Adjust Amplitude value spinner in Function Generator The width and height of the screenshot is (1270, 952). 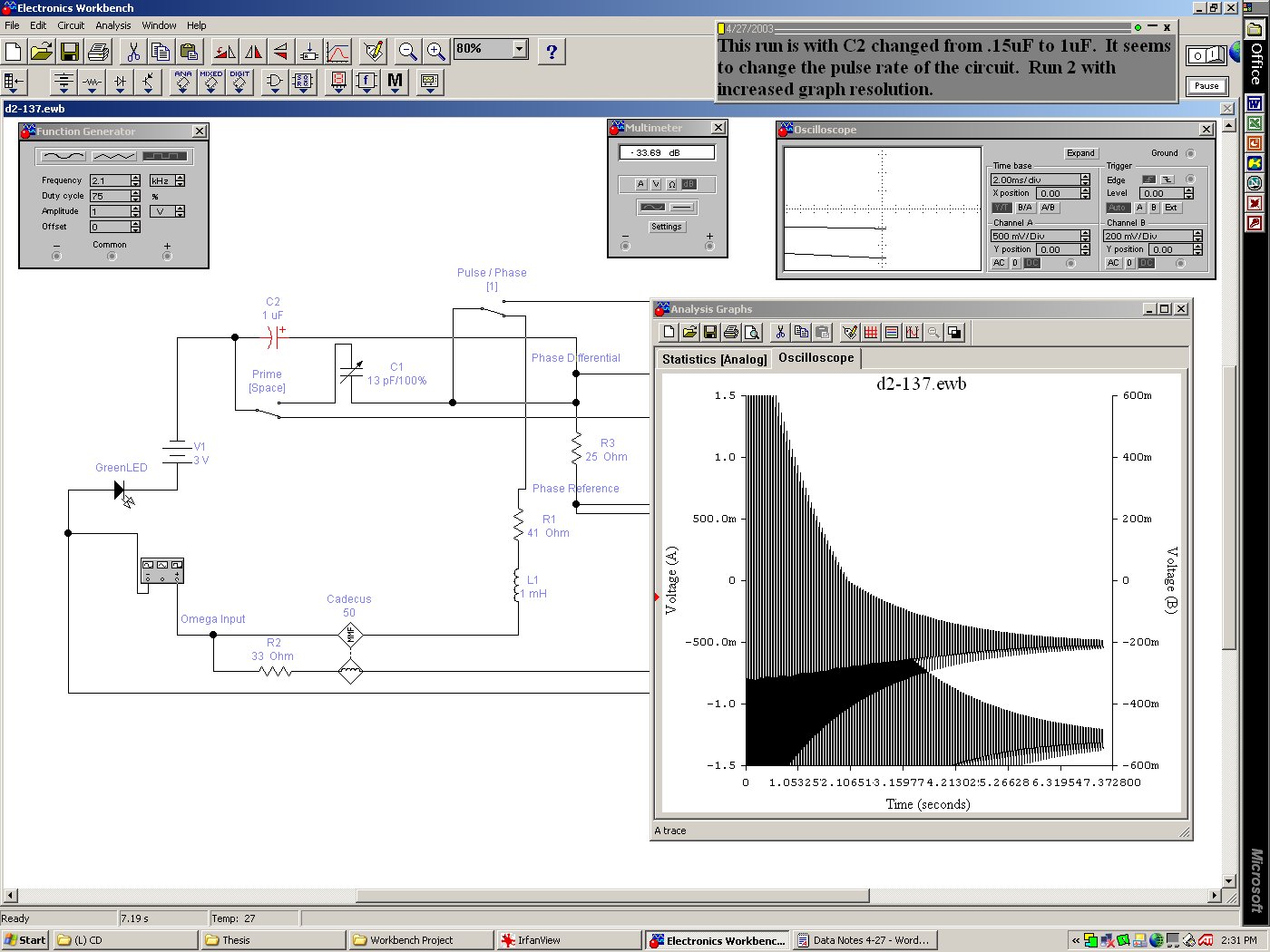(136, 211)
